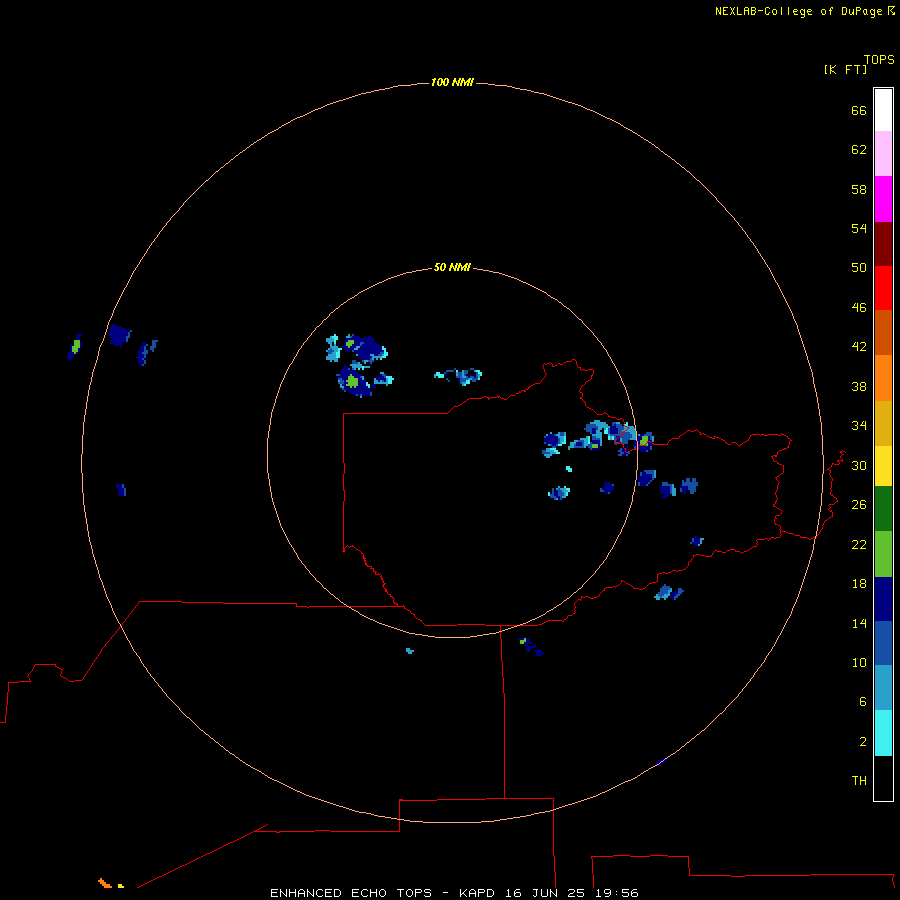Click the legend value 10

[x=859, y=663]
